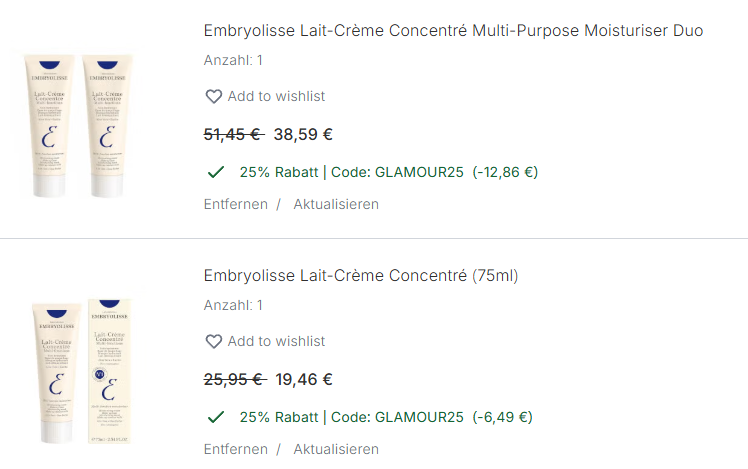Remove Moisturiser Duo via Entfernen
The image size is (748, 469).
point(235,204)
